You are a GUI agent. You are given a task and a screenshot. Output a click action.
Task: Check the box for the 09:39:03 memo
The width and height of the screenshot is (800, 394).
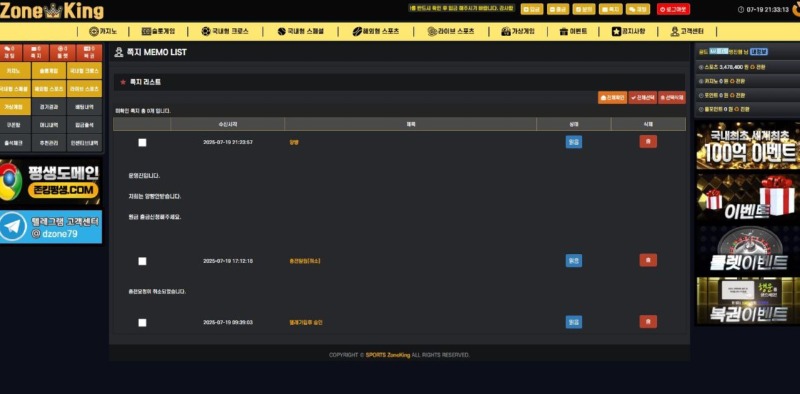pyautogui.click(x=142, y=323)
